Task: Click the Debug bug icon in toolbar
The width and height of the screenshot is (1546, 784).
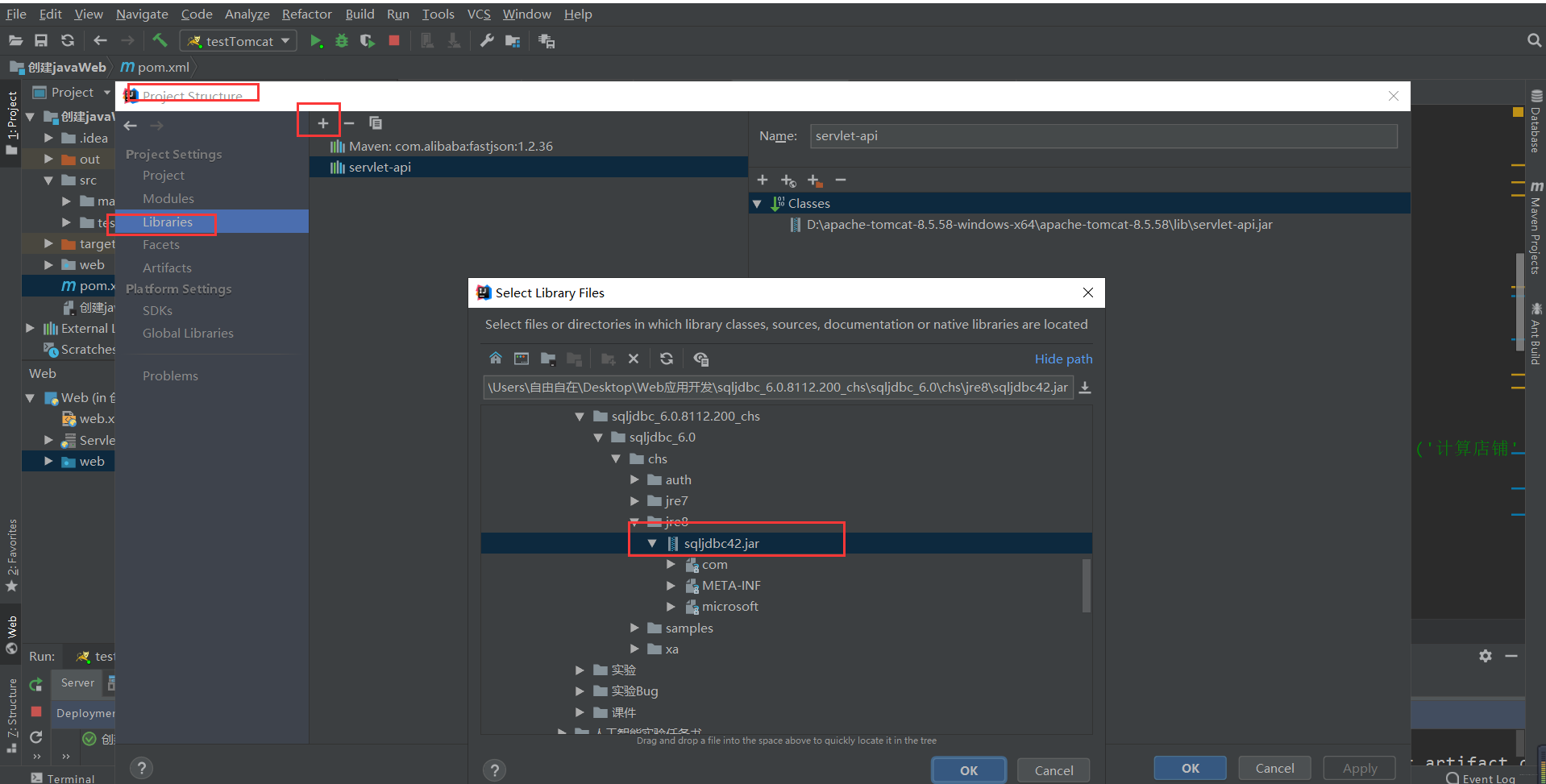Action: (342, 41)
